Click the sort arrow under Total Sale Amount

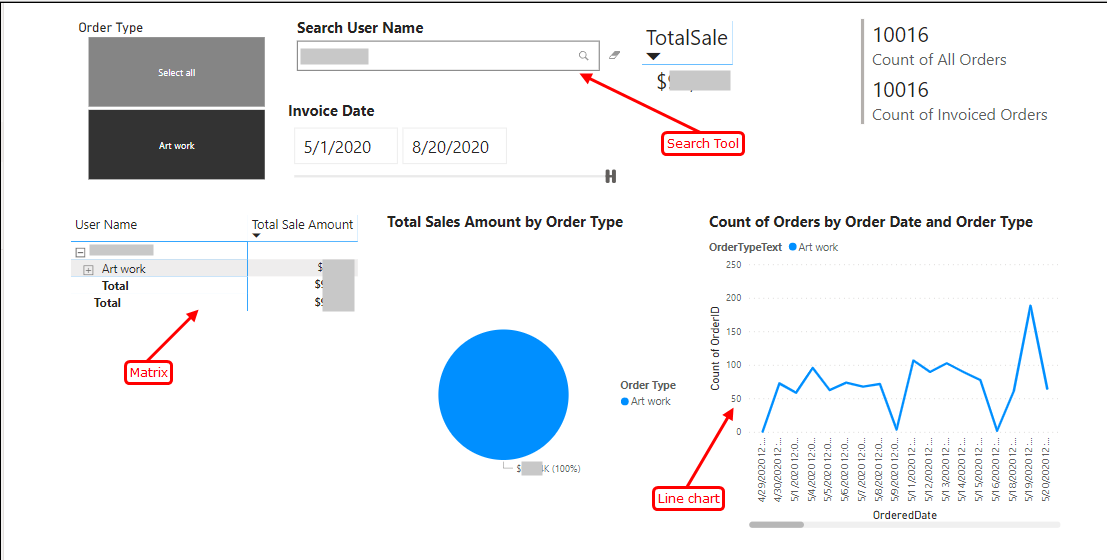pyautogui.click(x=256, y=236)
